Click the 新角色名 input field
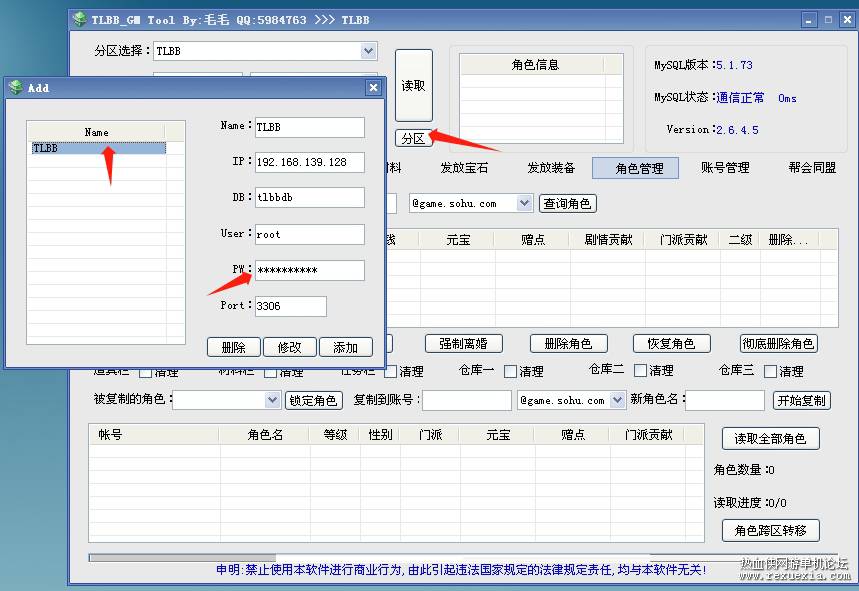859x591 pixels. 725,400
